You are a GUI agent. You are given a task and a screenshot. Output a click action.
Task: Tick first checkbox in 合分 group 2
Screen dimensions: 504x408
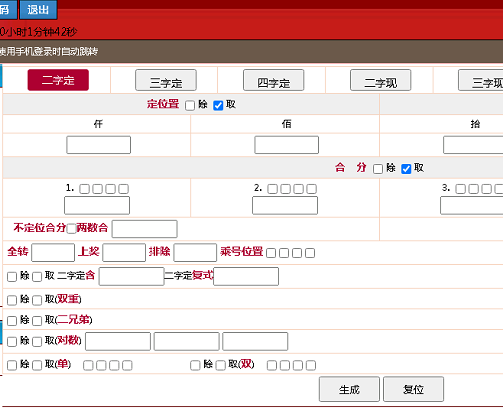click(x=272, y=189)
